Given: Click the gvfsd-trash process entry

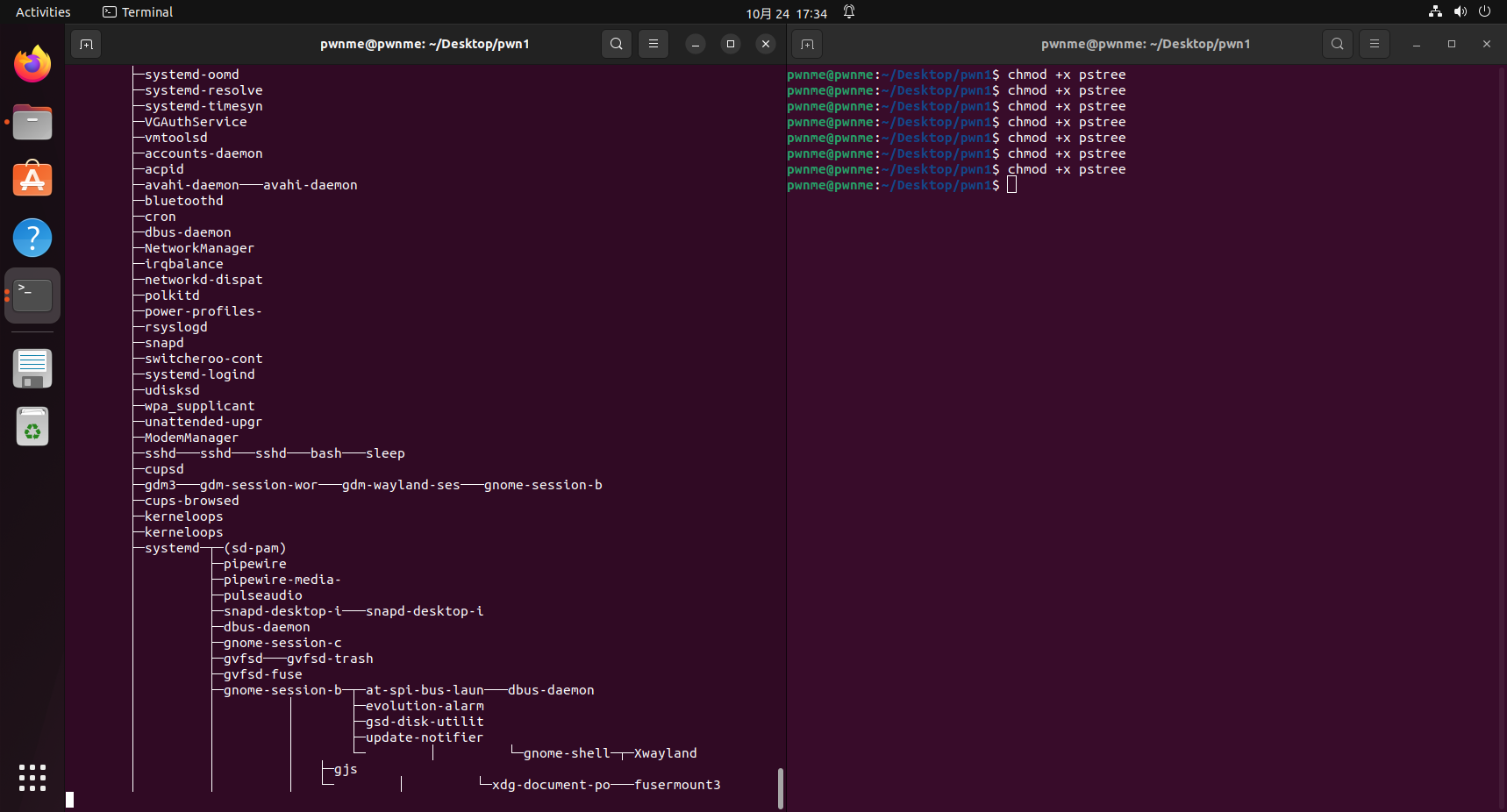Looking at the screenshot, I should click(330, 659).
